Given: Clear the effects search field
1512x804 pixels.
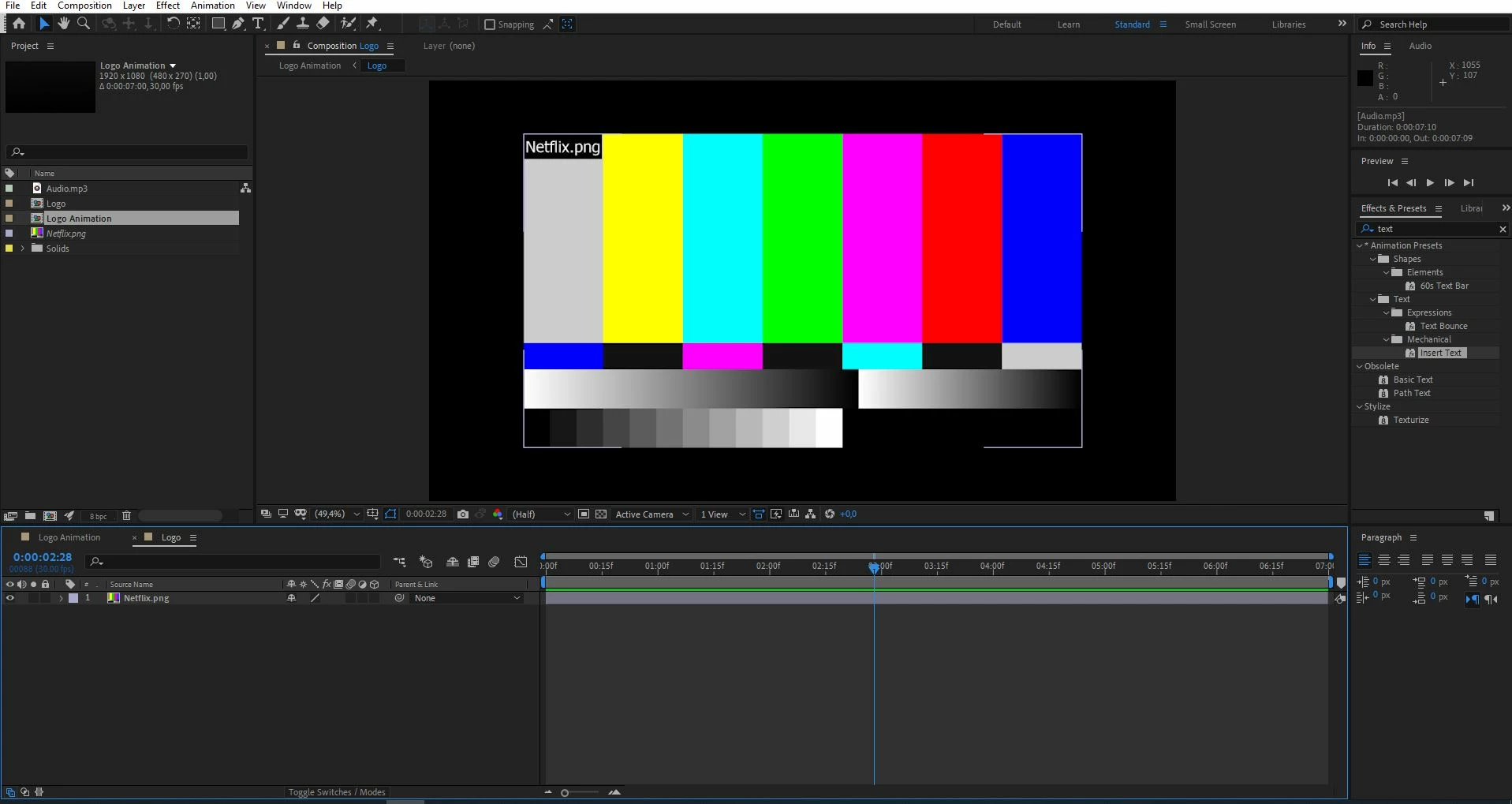Looking at the screenshot, I should (1503, 229).
